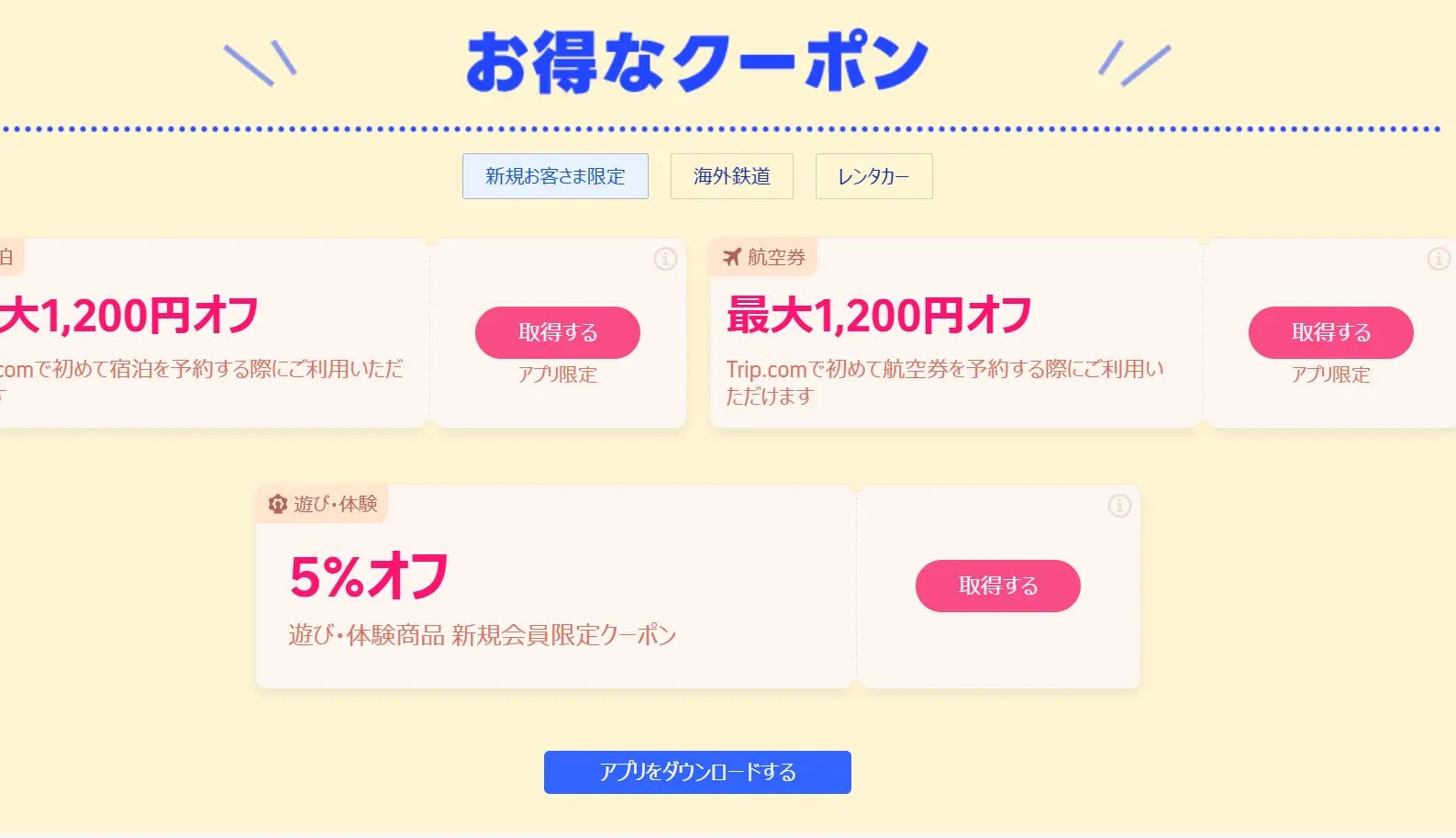This screenshot has width=1456, height=838.
Task: Open the info icon on the 5%オフ coupon
Action: coord(1118,506)
